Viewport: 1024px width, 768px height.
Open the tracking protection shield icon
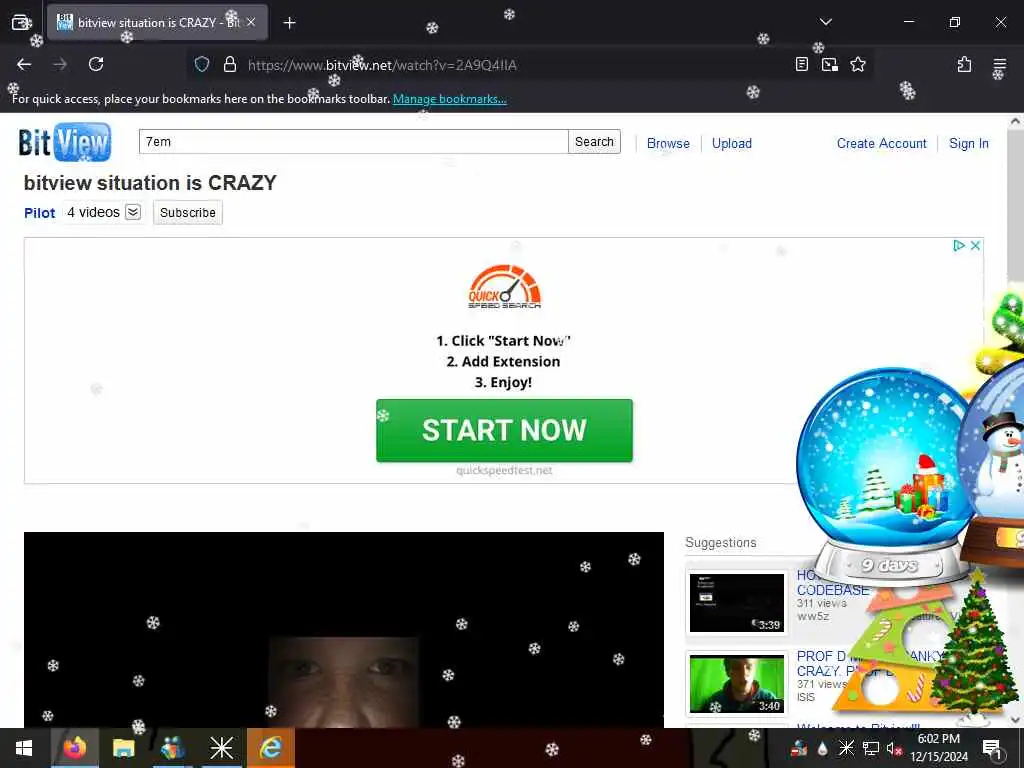202,64
